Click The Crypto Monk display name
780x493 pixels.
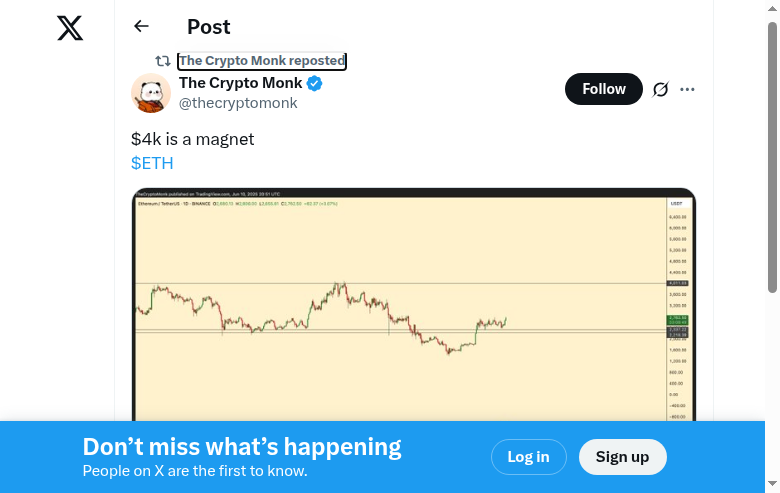click(240, 83)
